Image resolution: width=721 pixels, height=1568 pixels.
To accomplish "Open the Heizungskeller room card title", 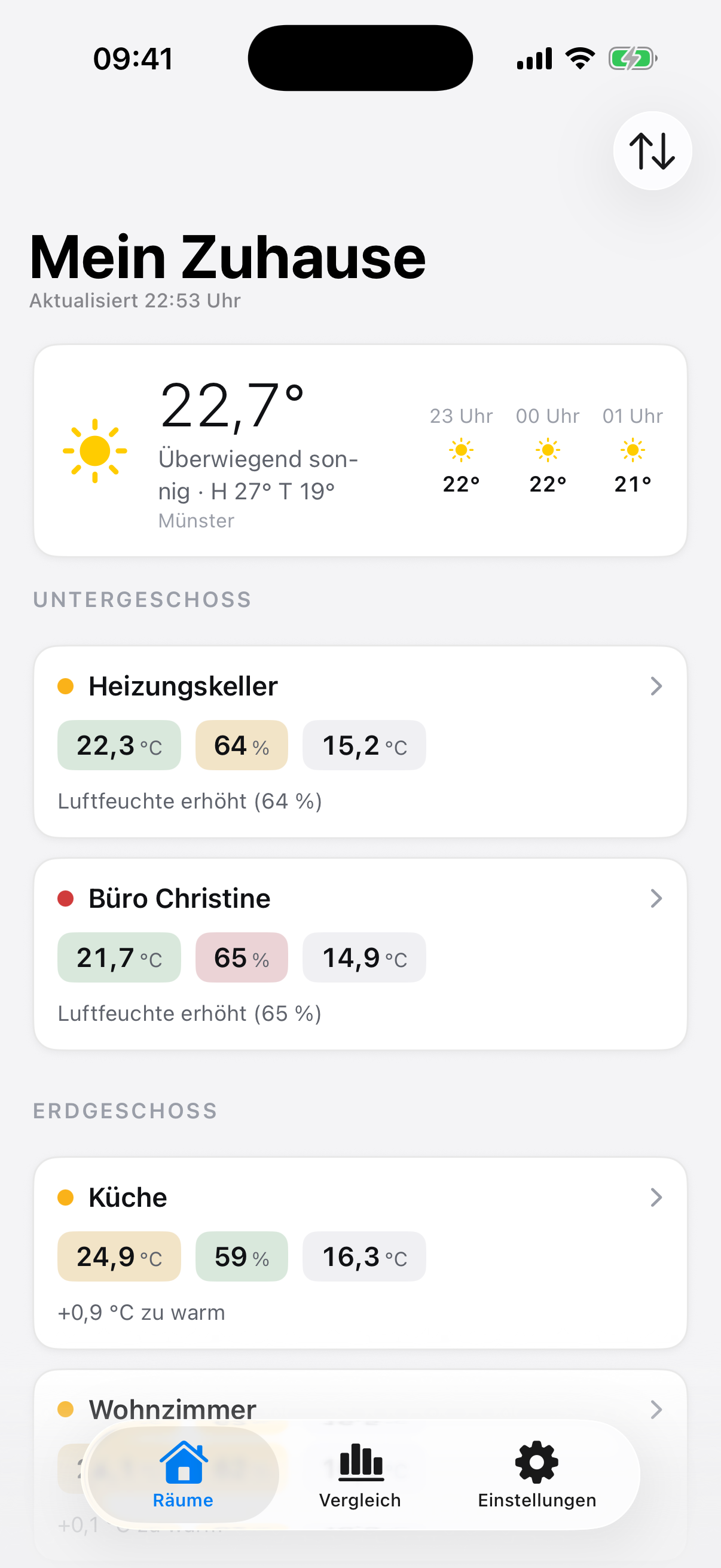I will click(x=183, y=686).
